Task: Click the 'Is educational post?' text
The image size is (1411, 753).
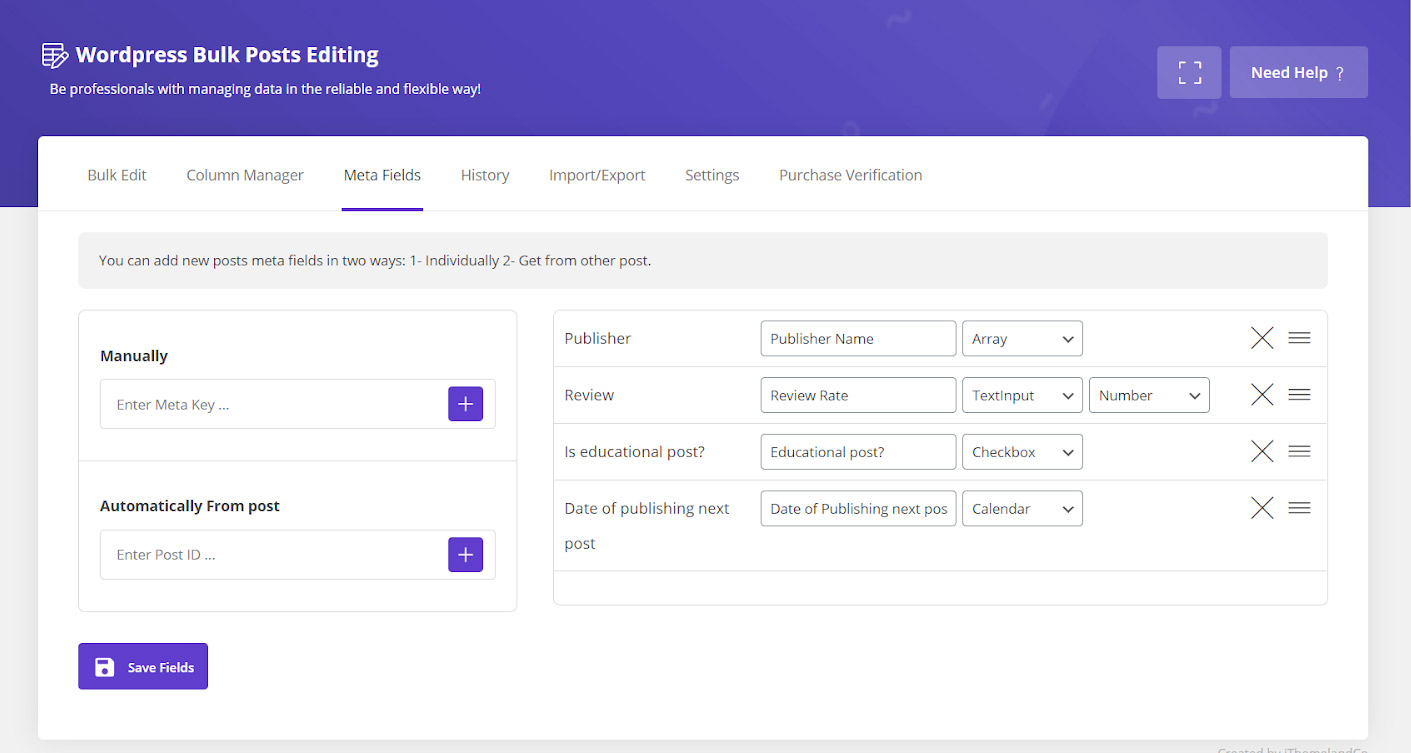Action: pyautogui.click(x=635, y=452)
